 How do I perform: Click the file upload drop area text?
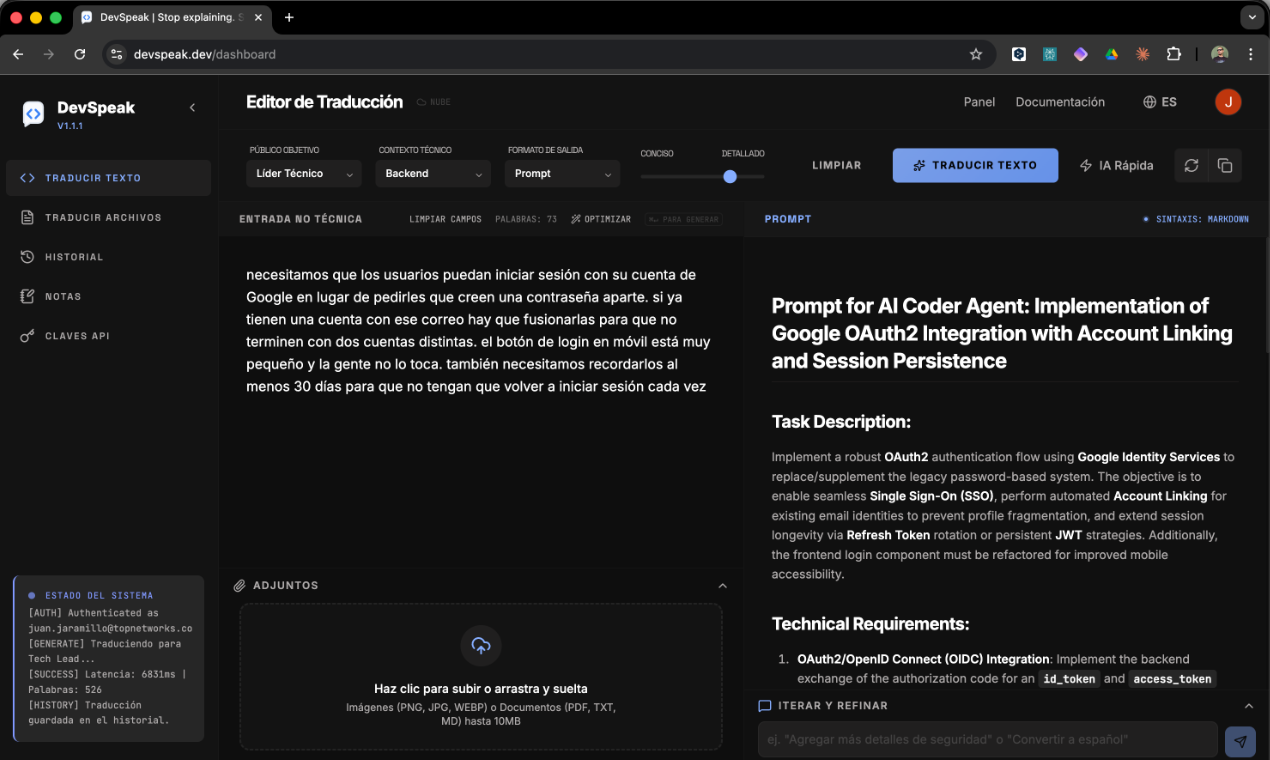tap(481, 689)
